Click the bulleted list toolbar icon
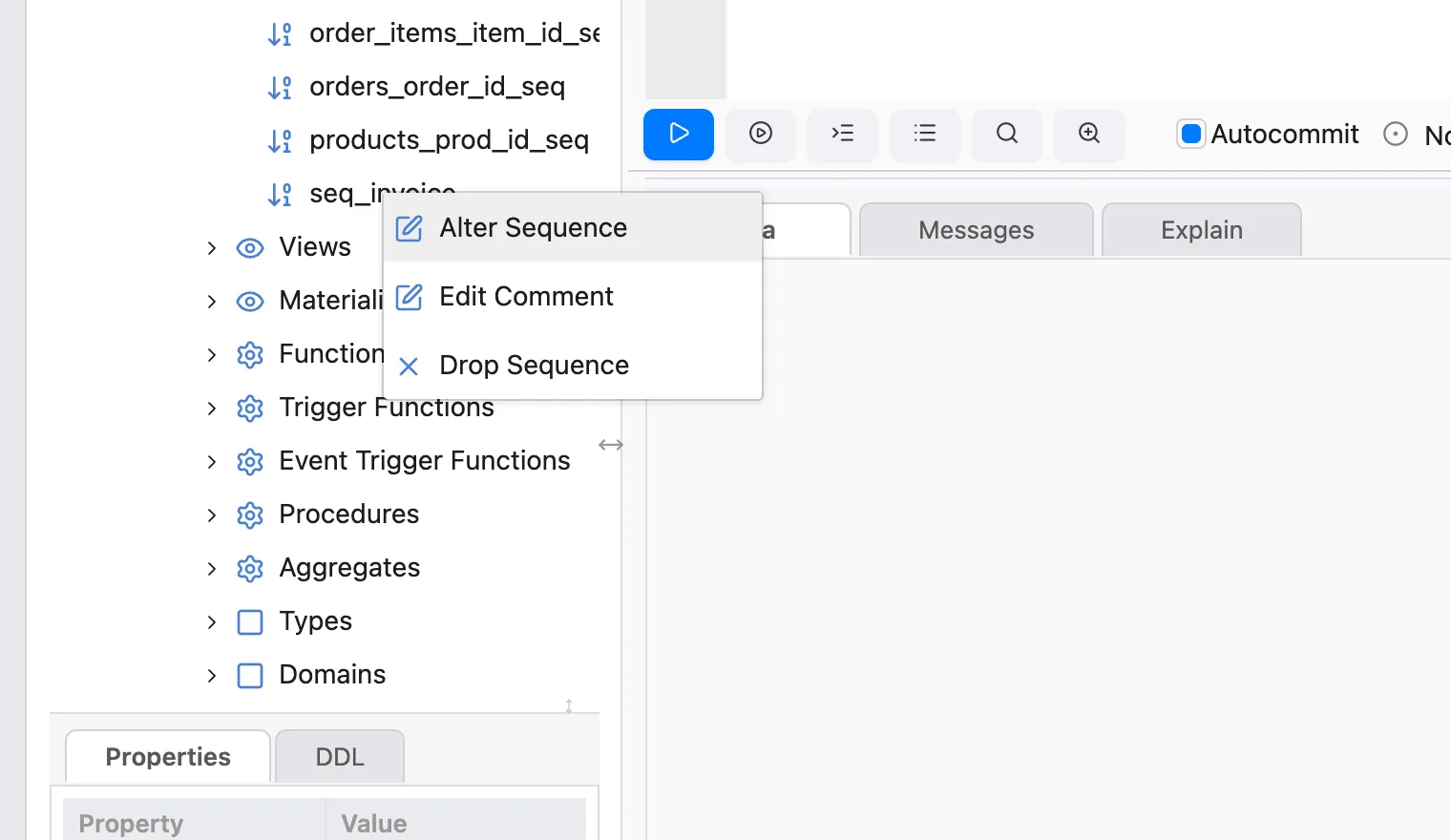The width and height of the screenshot is (1451, 840). (x=925, y=134)
